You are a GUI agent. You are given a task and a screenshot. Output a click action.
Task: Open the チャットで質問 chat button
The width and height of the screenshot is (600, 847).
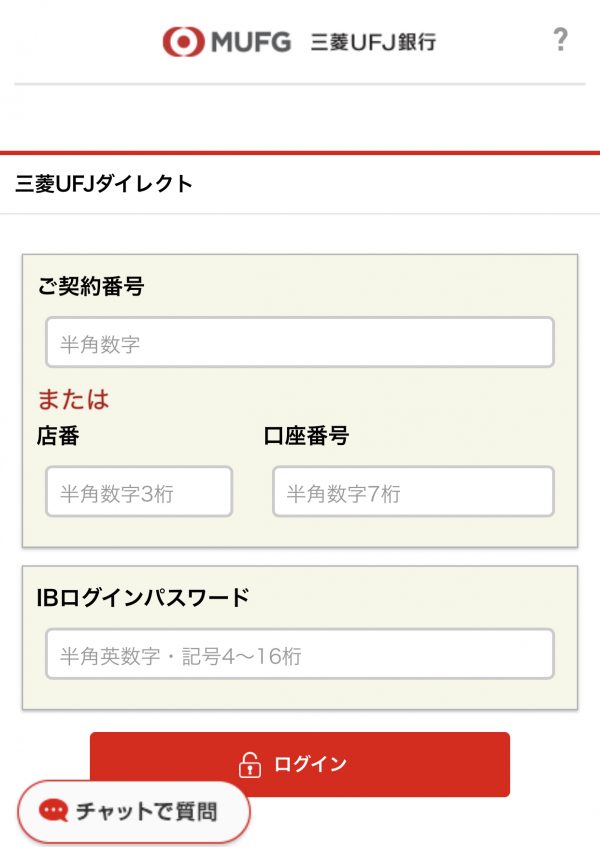(134, 811)
